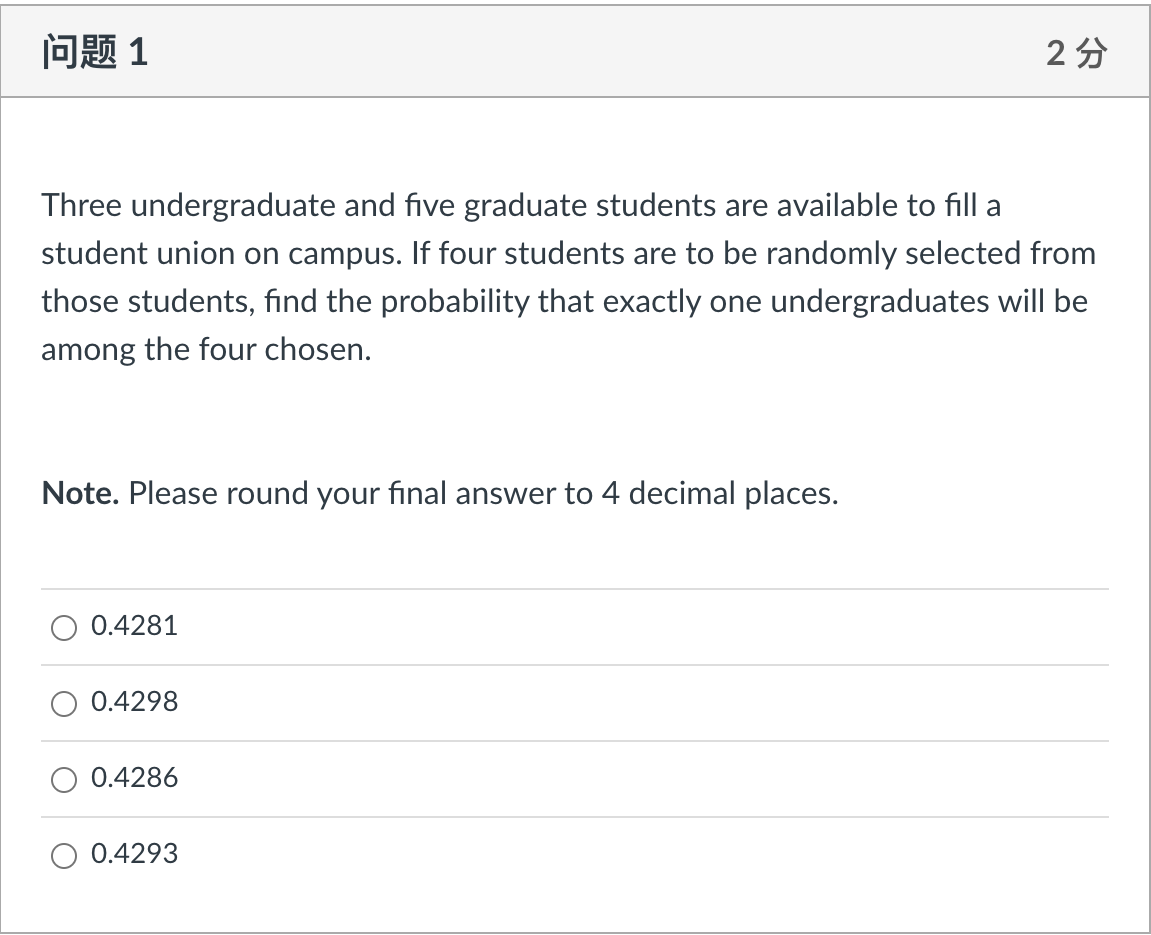Screen dimensions: 1151x935
Task: Select the 0.4298 radio button
Action: point(64,704)
